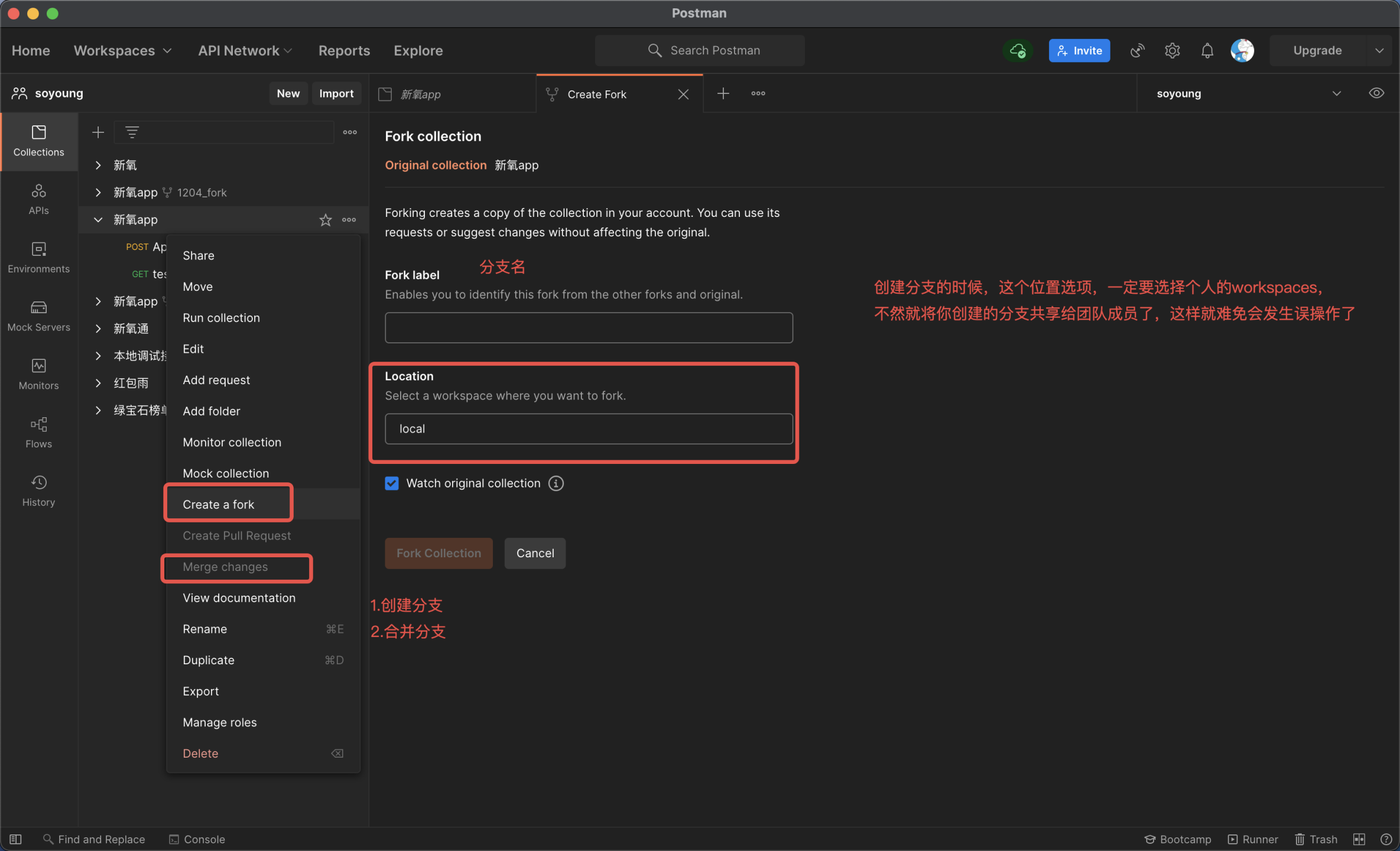Open the Environments panel

[x=38, y=258]
